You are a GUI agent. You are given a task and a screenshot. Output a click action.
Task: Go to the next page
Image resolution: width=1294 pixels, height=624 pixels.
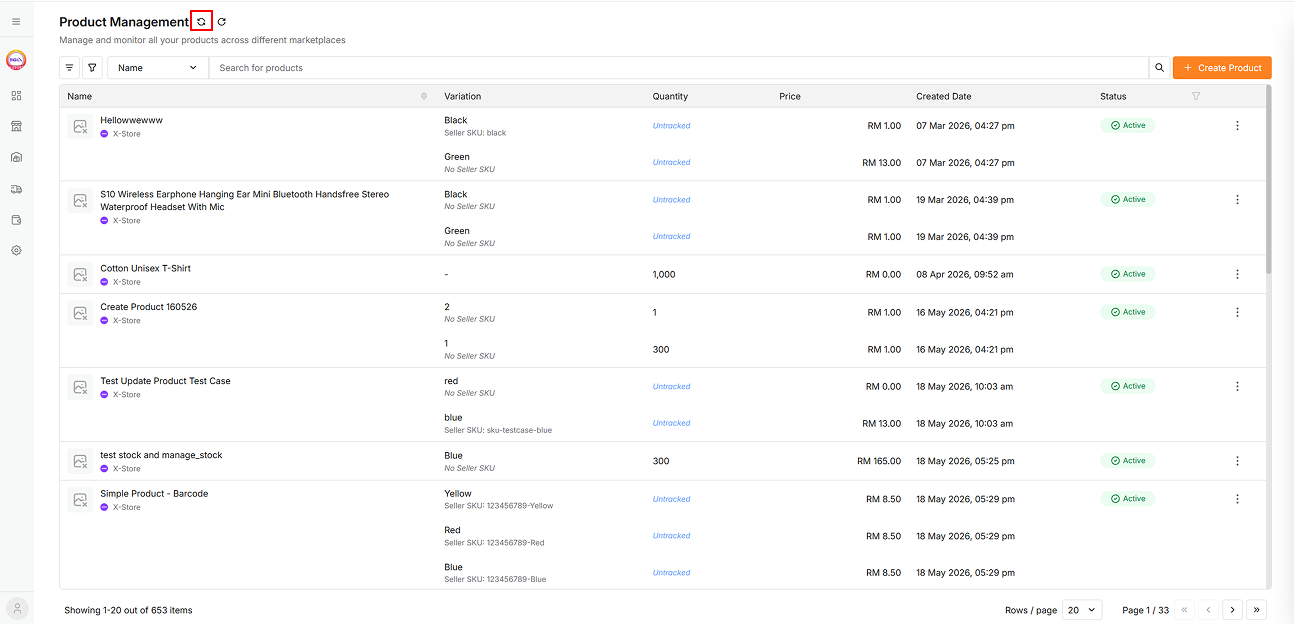[1233, 610]
